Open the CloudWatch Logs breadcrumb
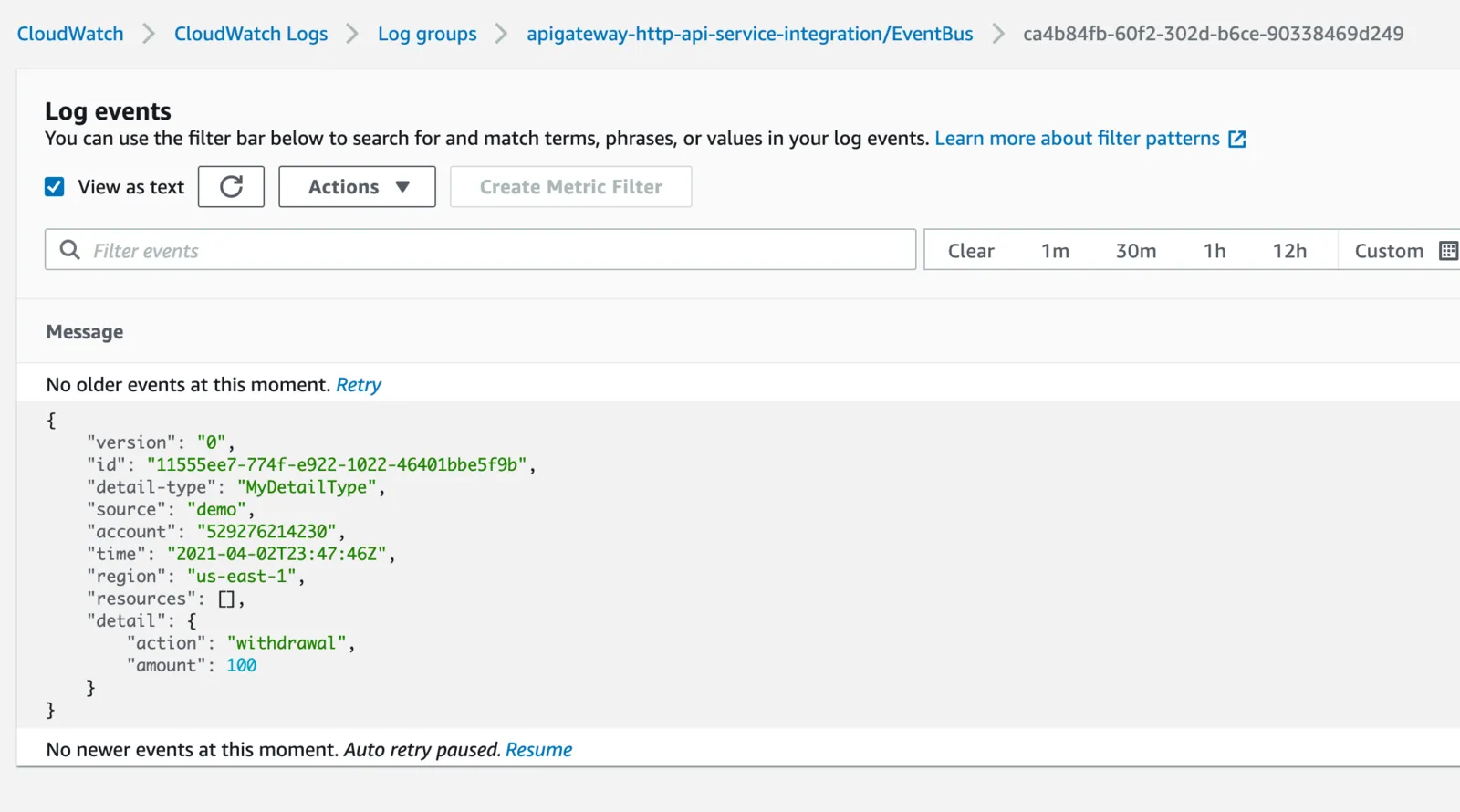 [251, 34]
